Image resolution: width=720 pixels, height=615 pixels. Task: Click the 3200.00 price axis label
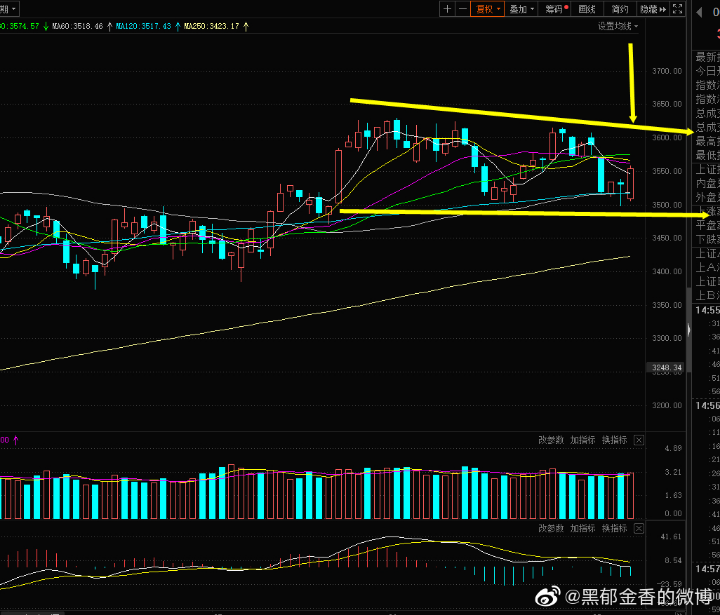pyautogui.click(x=667, y=405)
